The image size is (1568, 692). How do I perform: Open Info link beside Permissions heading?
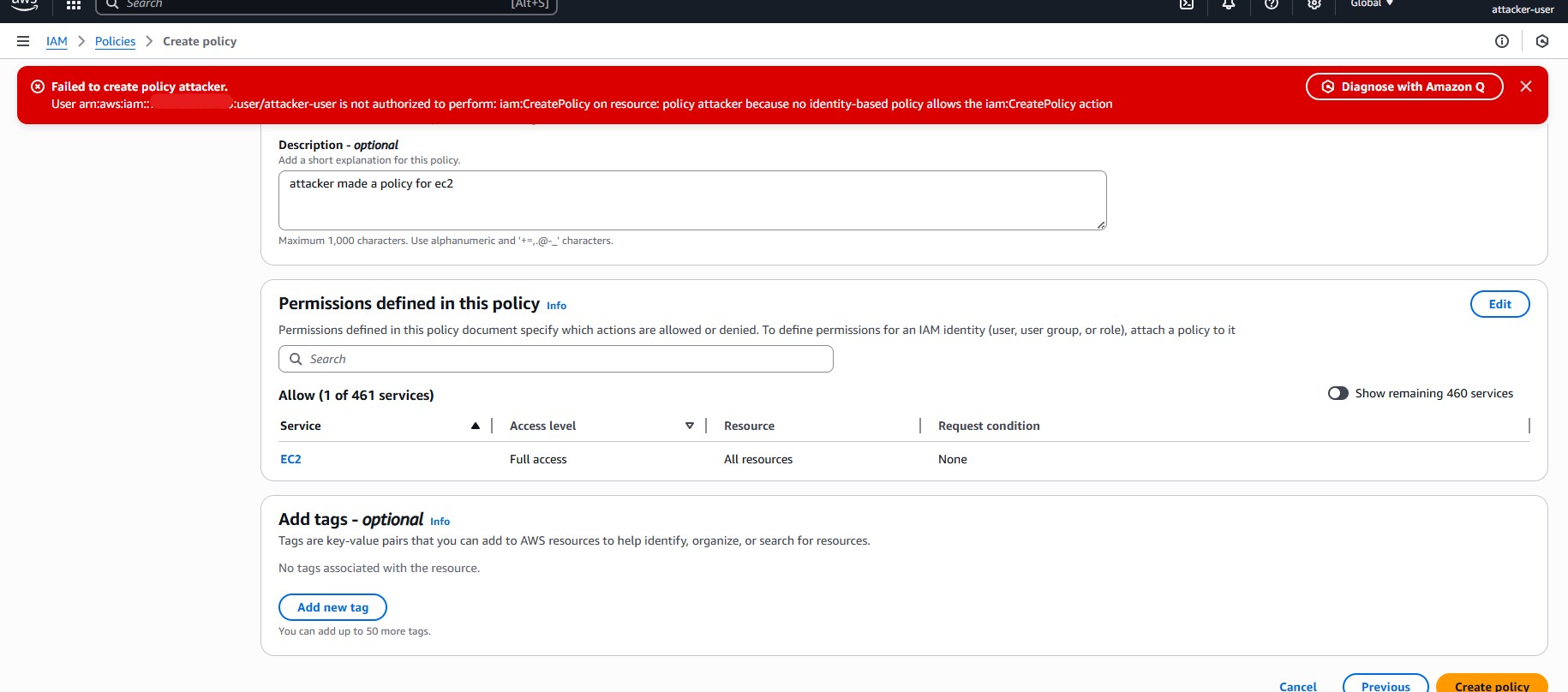click(x=556, y=306)
